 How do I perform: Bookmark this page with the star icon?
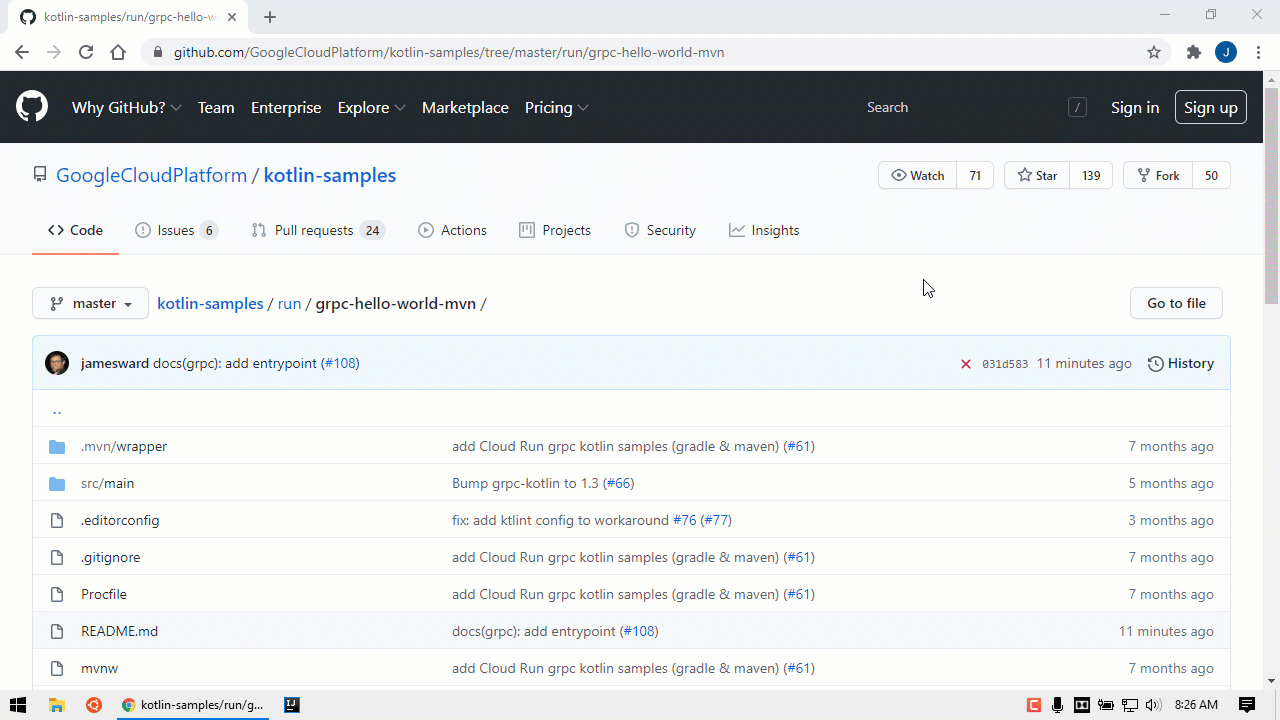click(1154, 52)
